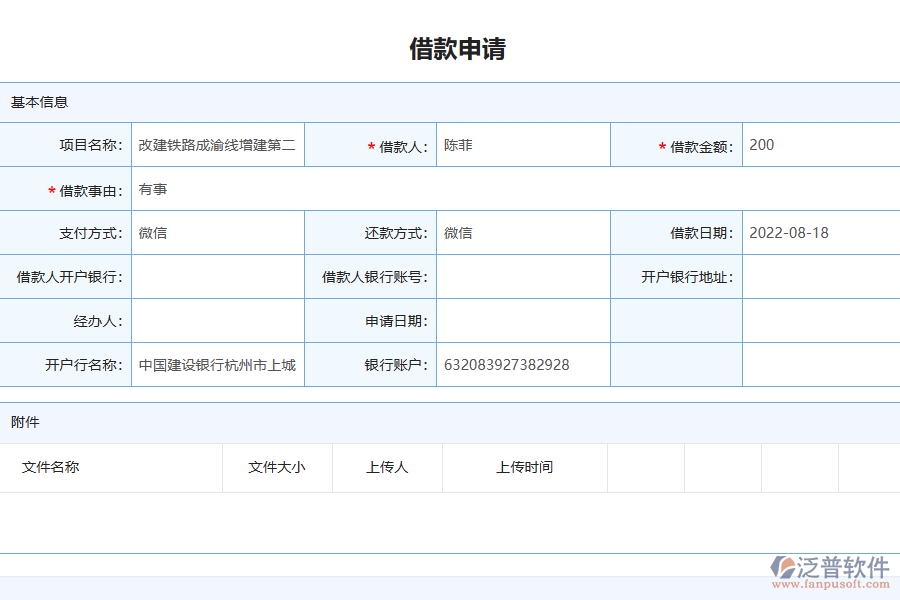Select the 借款人 field showing 陈菲

[x=522, y=144]
